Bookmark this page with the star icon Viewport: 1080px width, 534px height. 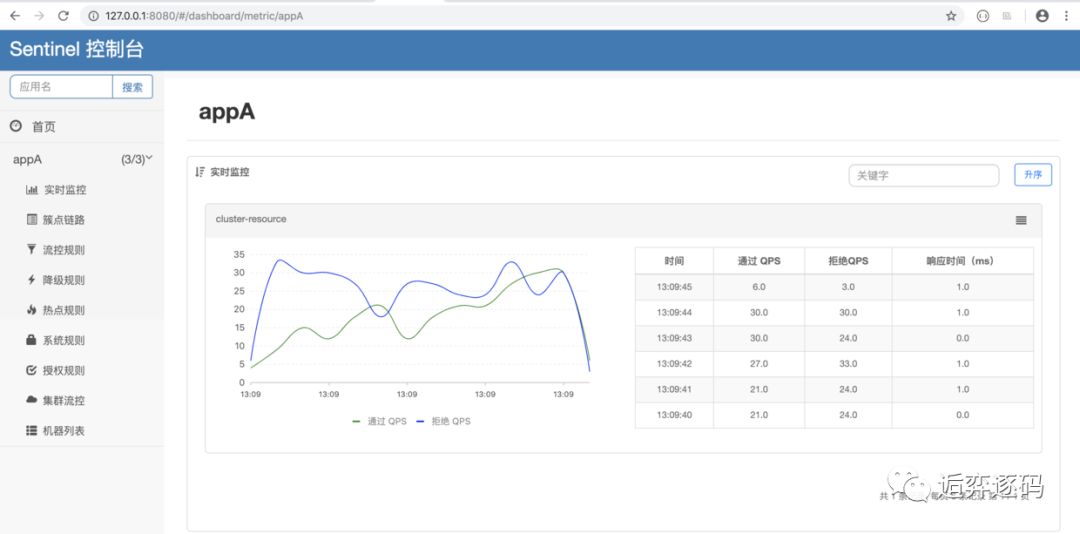pos(951,16)
